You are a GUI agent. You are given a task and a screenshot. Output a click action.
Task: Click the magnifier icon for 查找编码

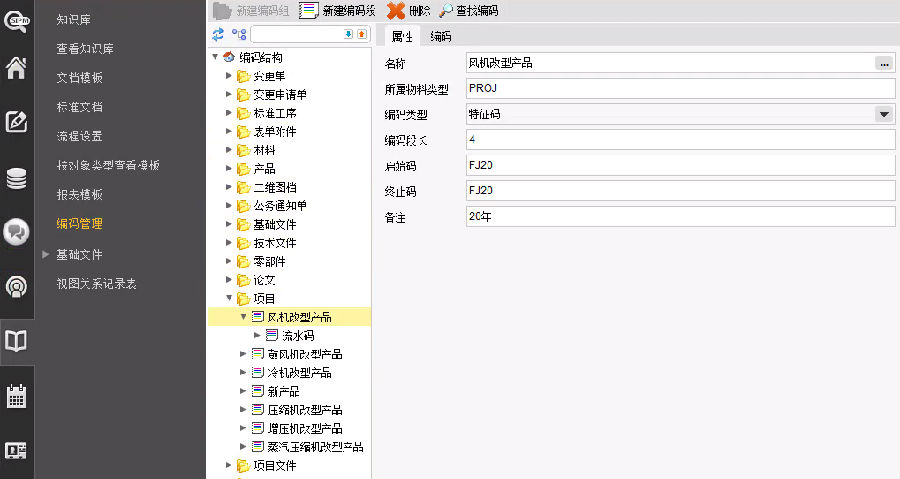(x=445, y=10)
